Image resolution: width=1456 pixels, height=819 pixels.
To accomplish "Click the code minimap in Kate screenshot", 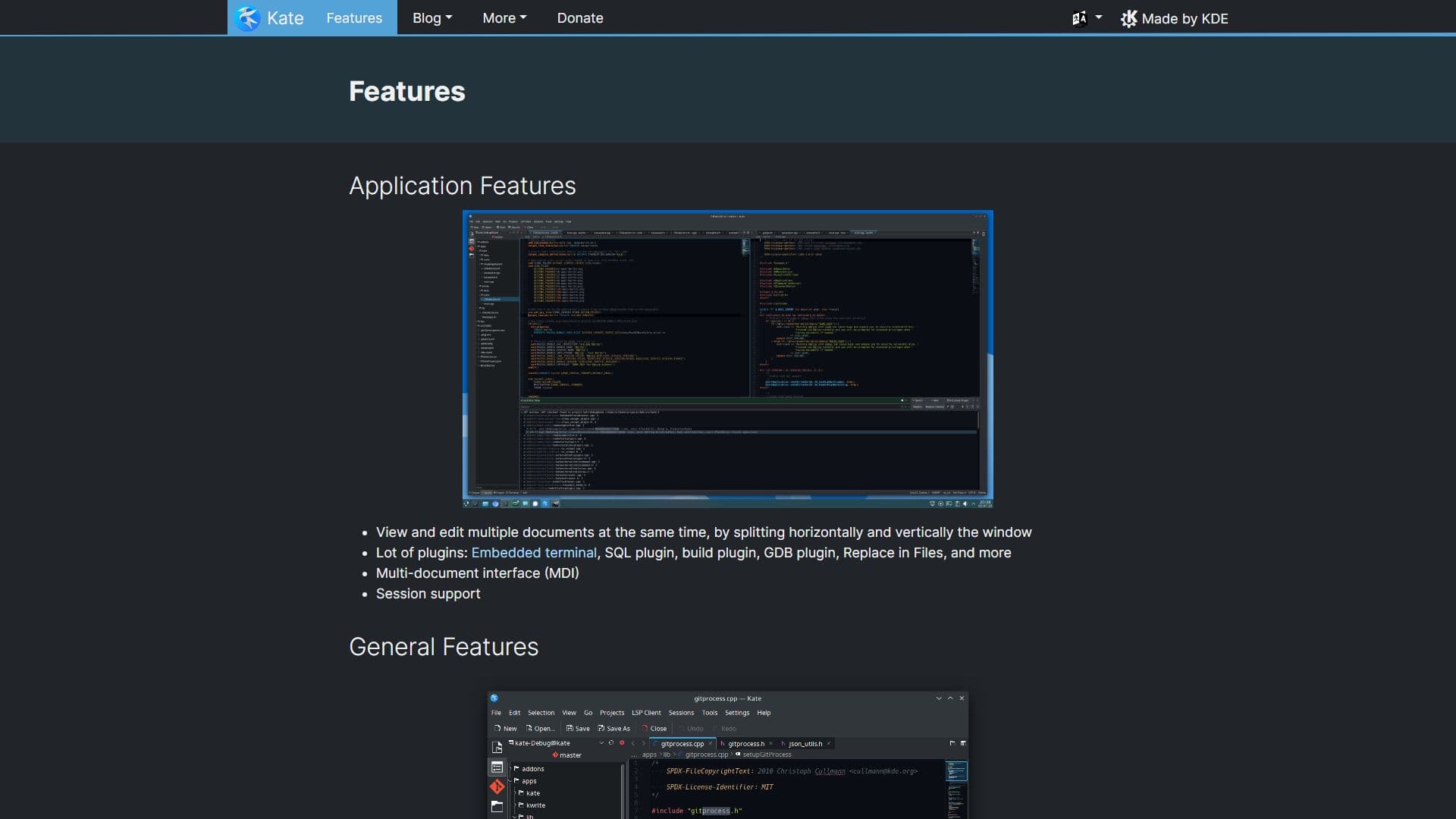I will pos(956,789).
